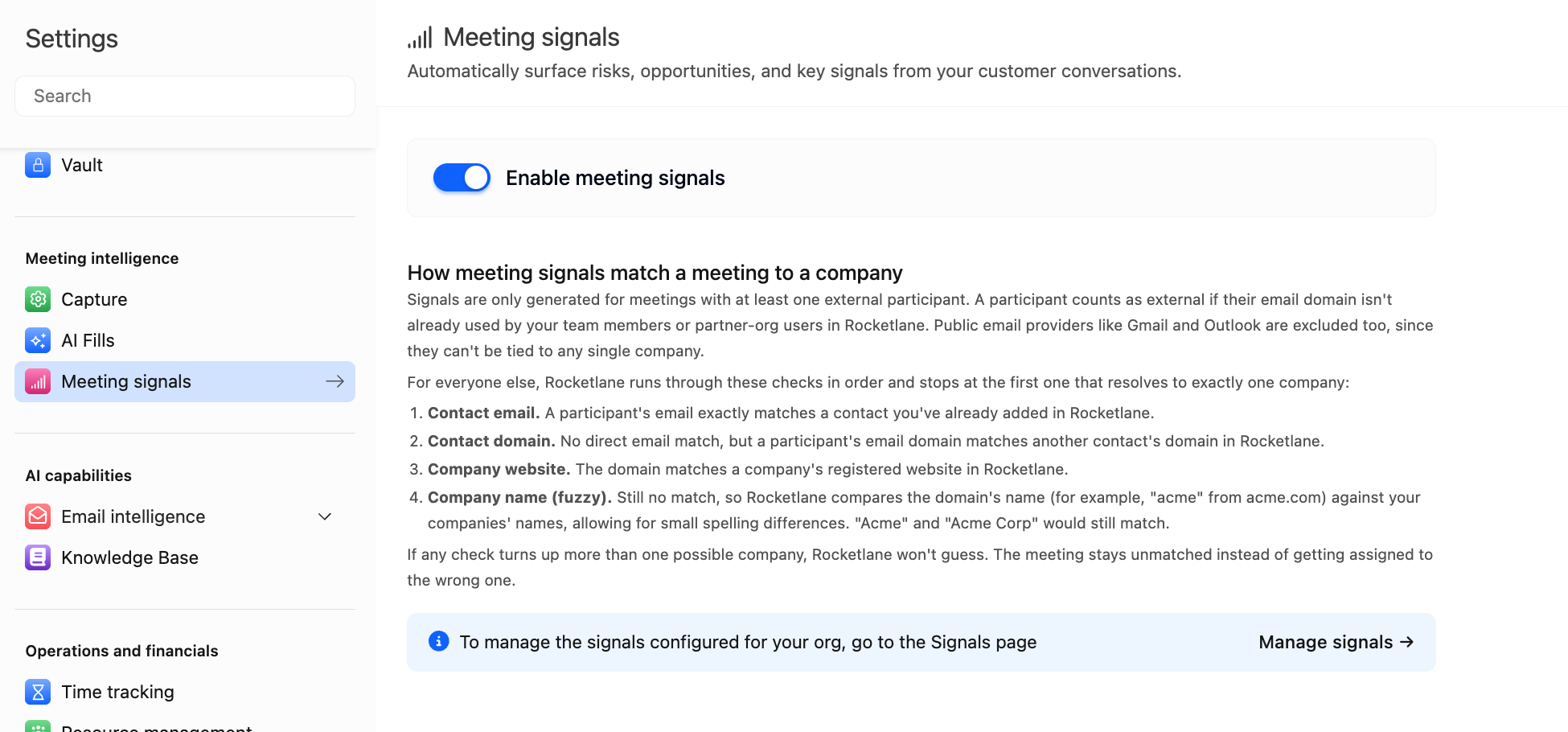Click the red Email intelligence envelope icon
The height and width of the screenshot is (732, 1568).
38,516
